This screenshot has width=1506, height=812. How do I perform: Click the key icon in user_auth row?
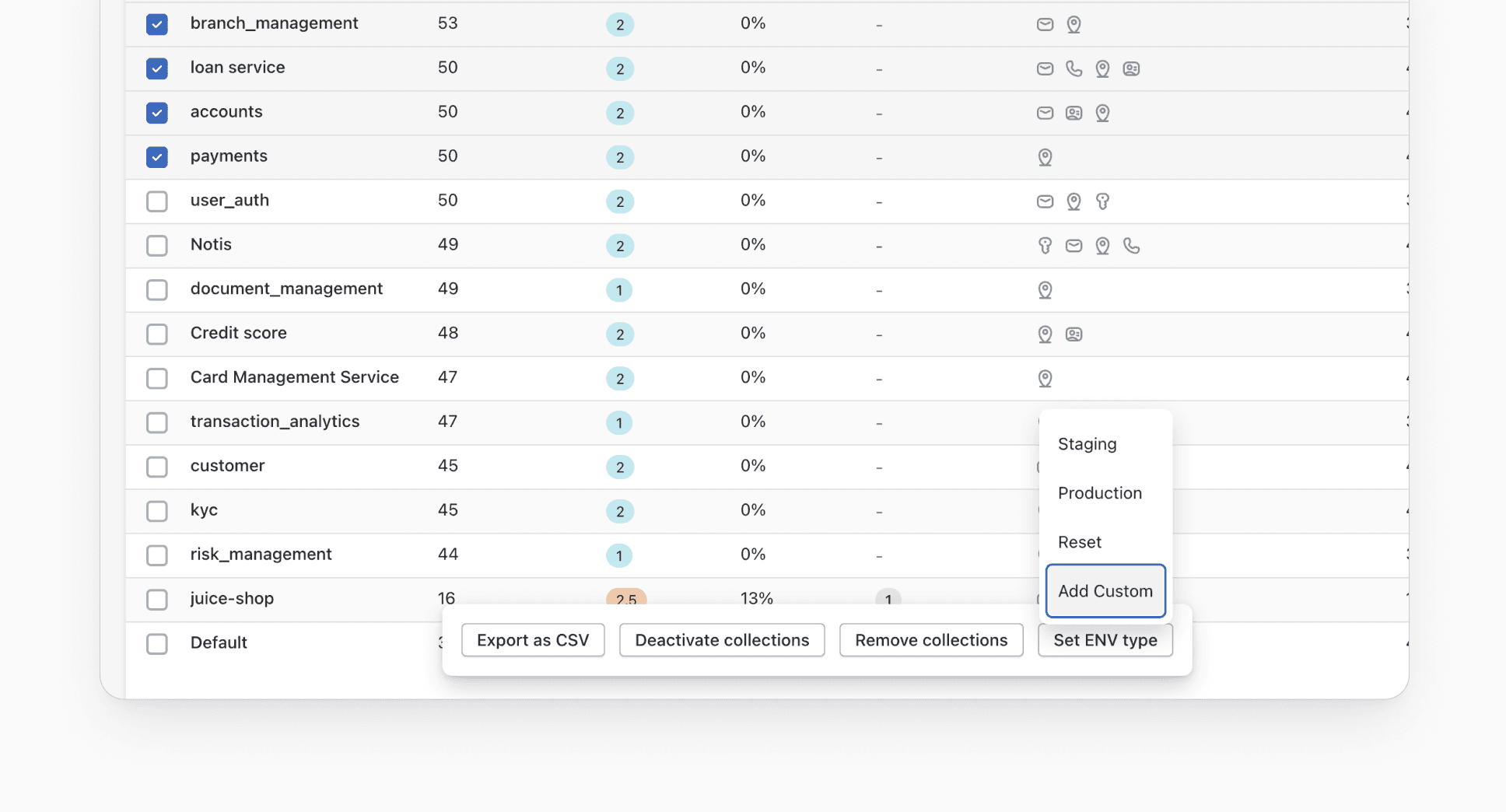pos(1102,201)
